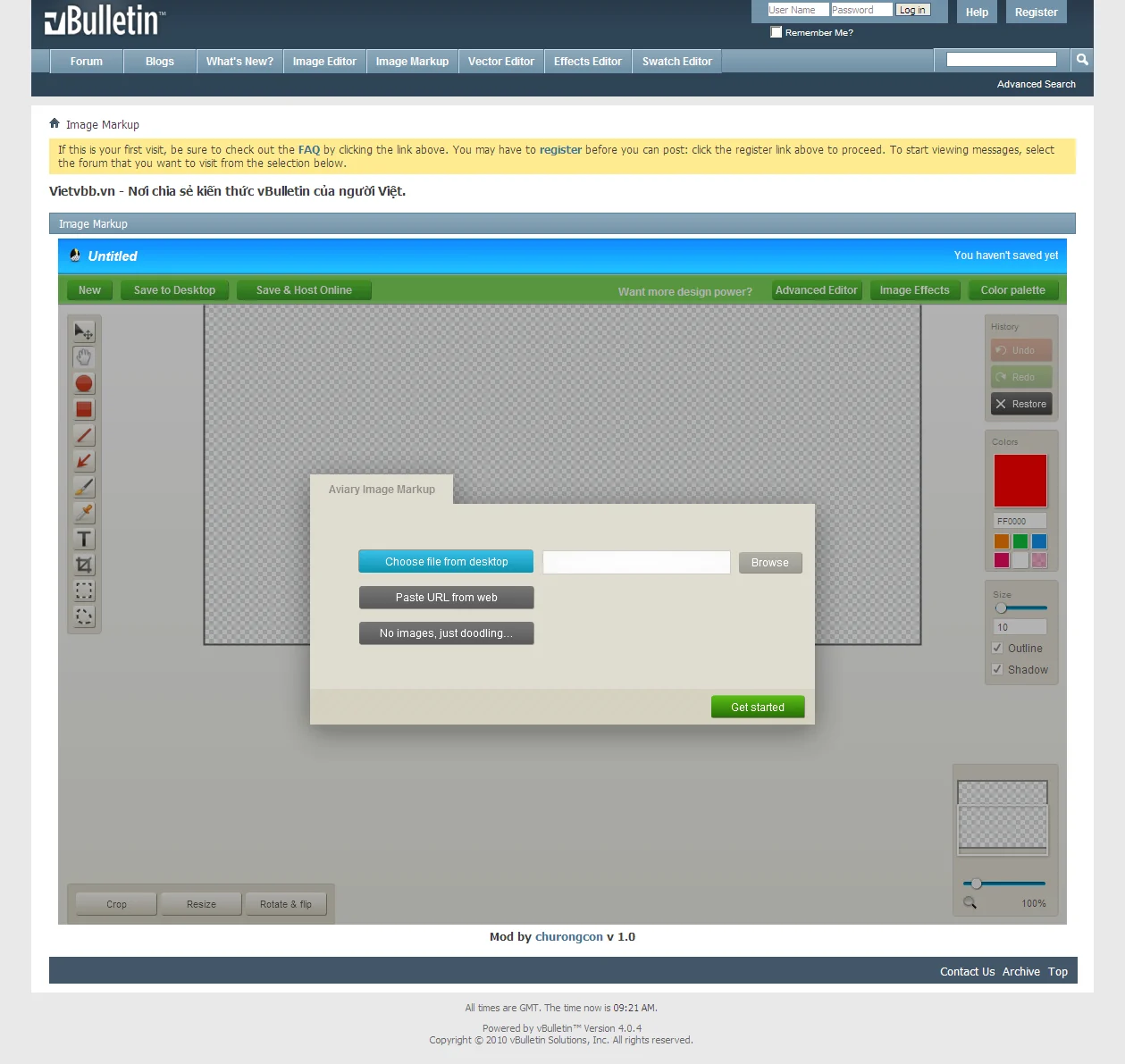Click the search magnifier icon in the navbar
The width and height of the screenshot is (1125, 1064).
[1082, 60]
